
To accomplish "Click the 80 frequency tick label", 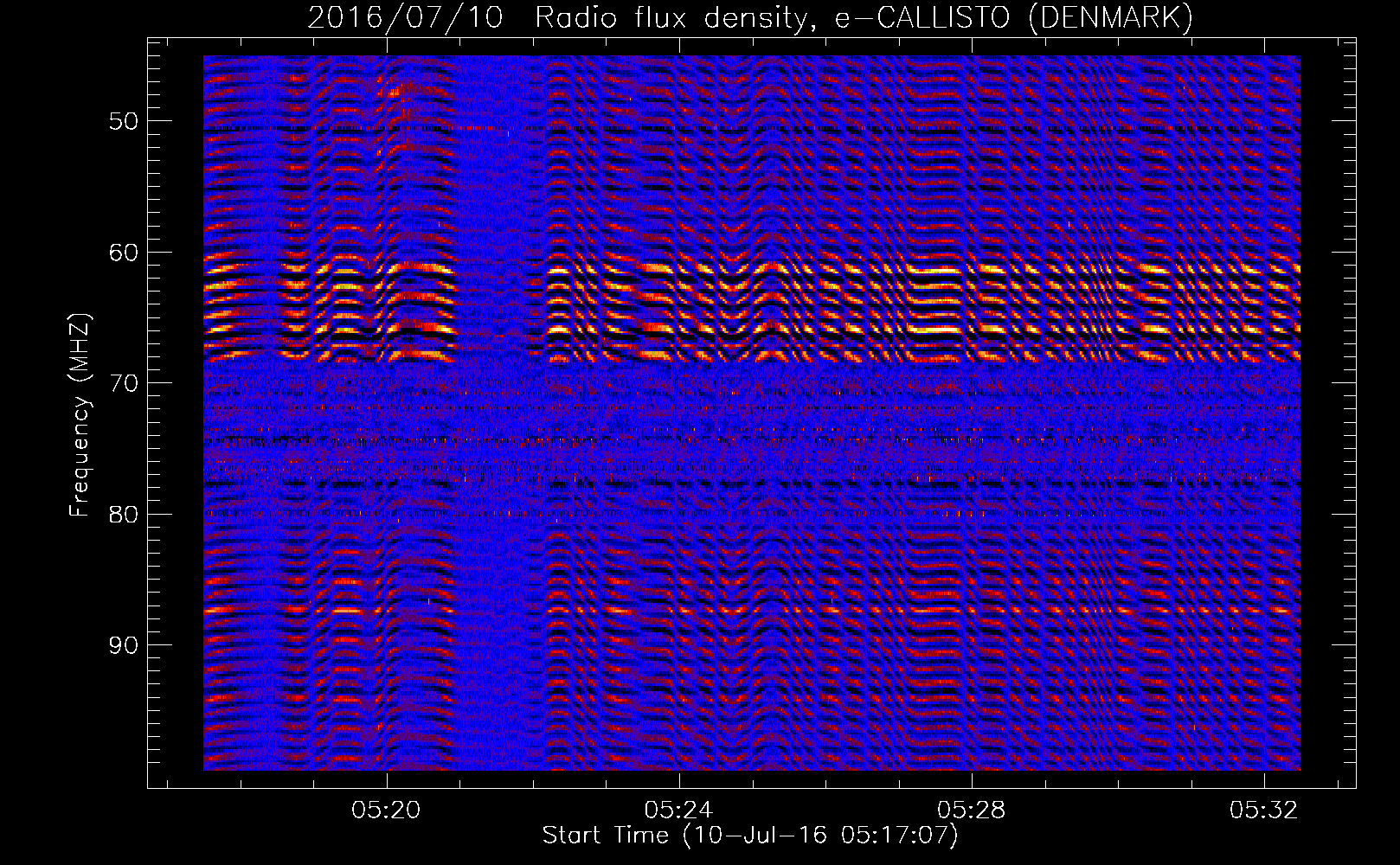I will pyautogui.click(x=123, y=515).
